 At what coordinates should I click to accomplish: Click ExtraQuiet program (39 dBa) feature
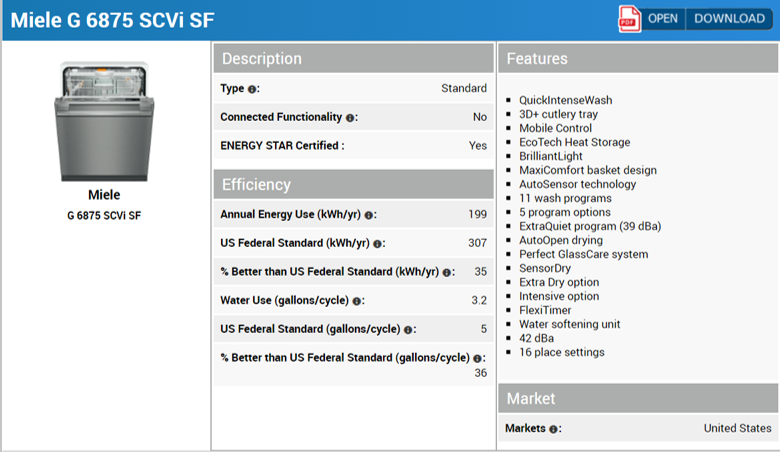tap(590, 226)
